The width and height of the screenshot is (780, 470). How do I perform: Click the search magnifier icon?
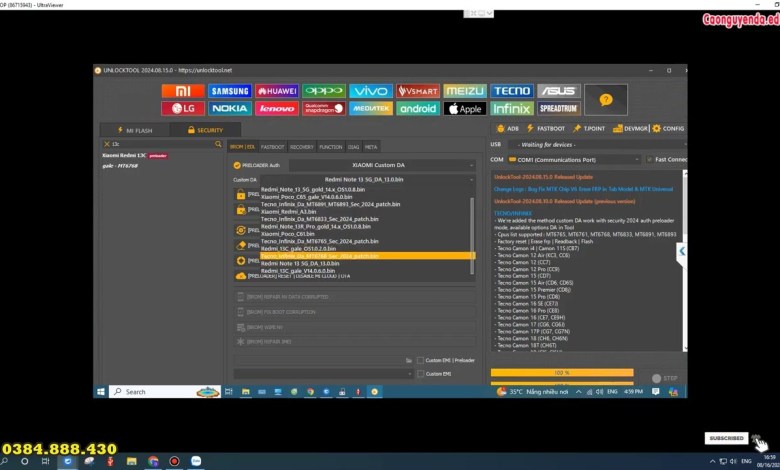click(218, 144)
